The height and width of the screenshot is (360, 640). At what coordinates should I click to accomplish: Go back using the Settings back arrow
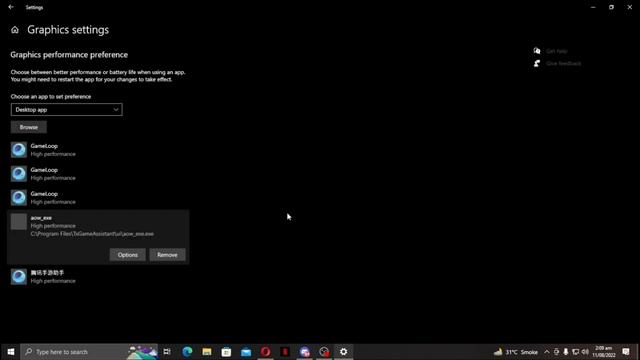(11, 7)
